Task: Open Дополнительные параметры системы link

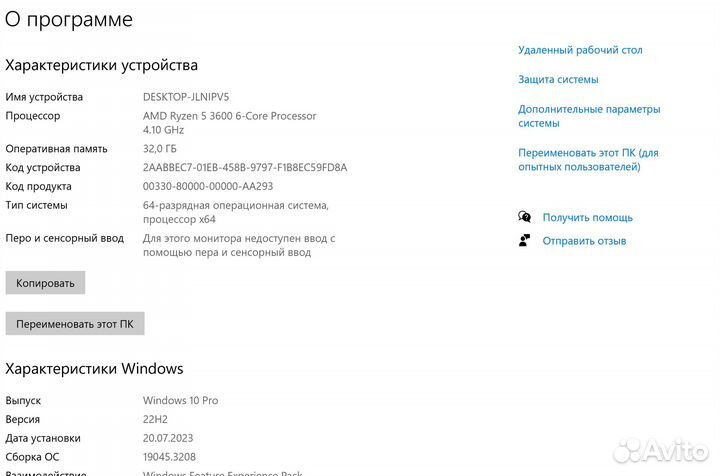Action: [589, 116]
